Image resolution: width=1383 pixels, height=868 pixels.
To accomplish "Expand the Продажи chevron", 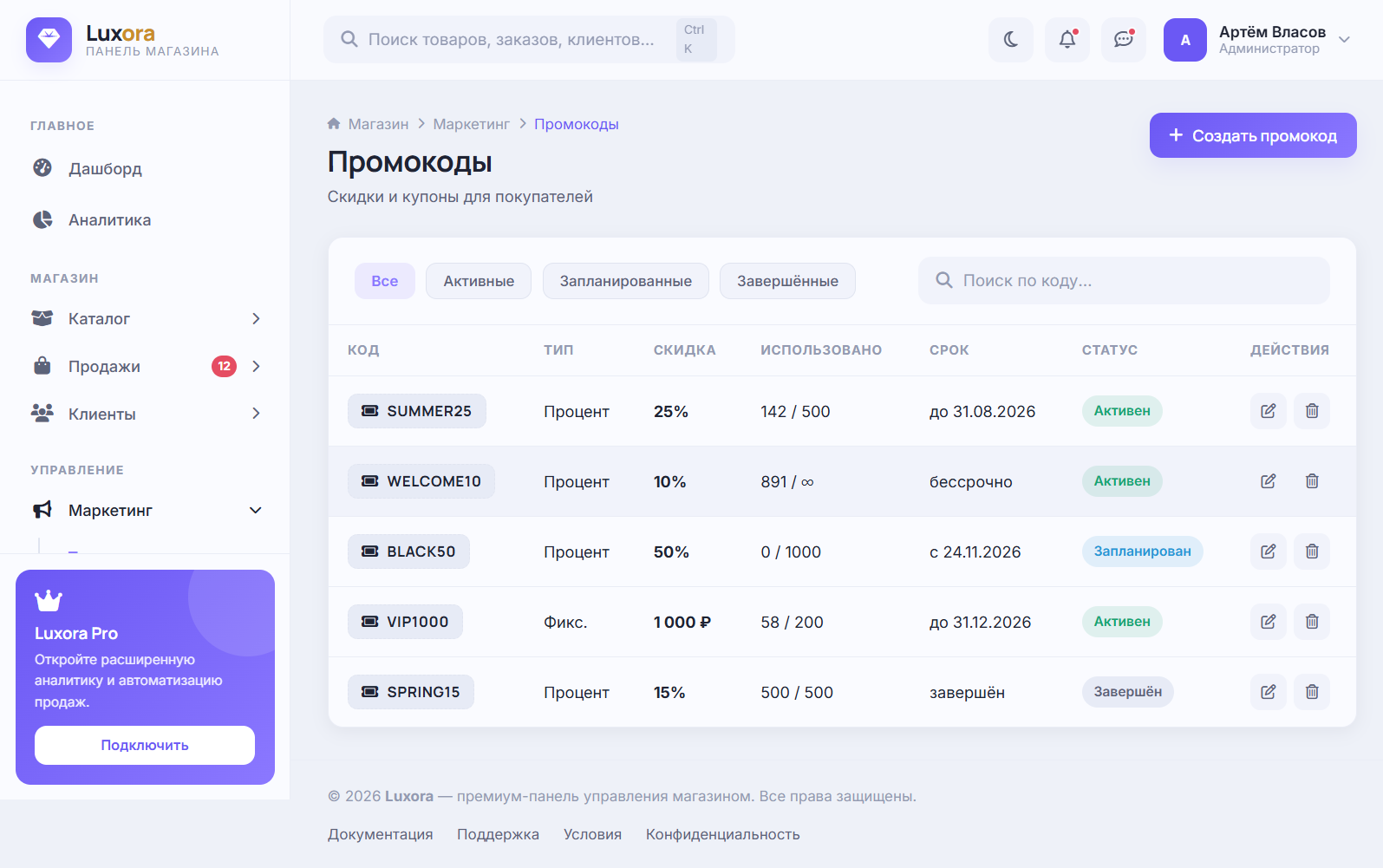I will pos(256,367).
